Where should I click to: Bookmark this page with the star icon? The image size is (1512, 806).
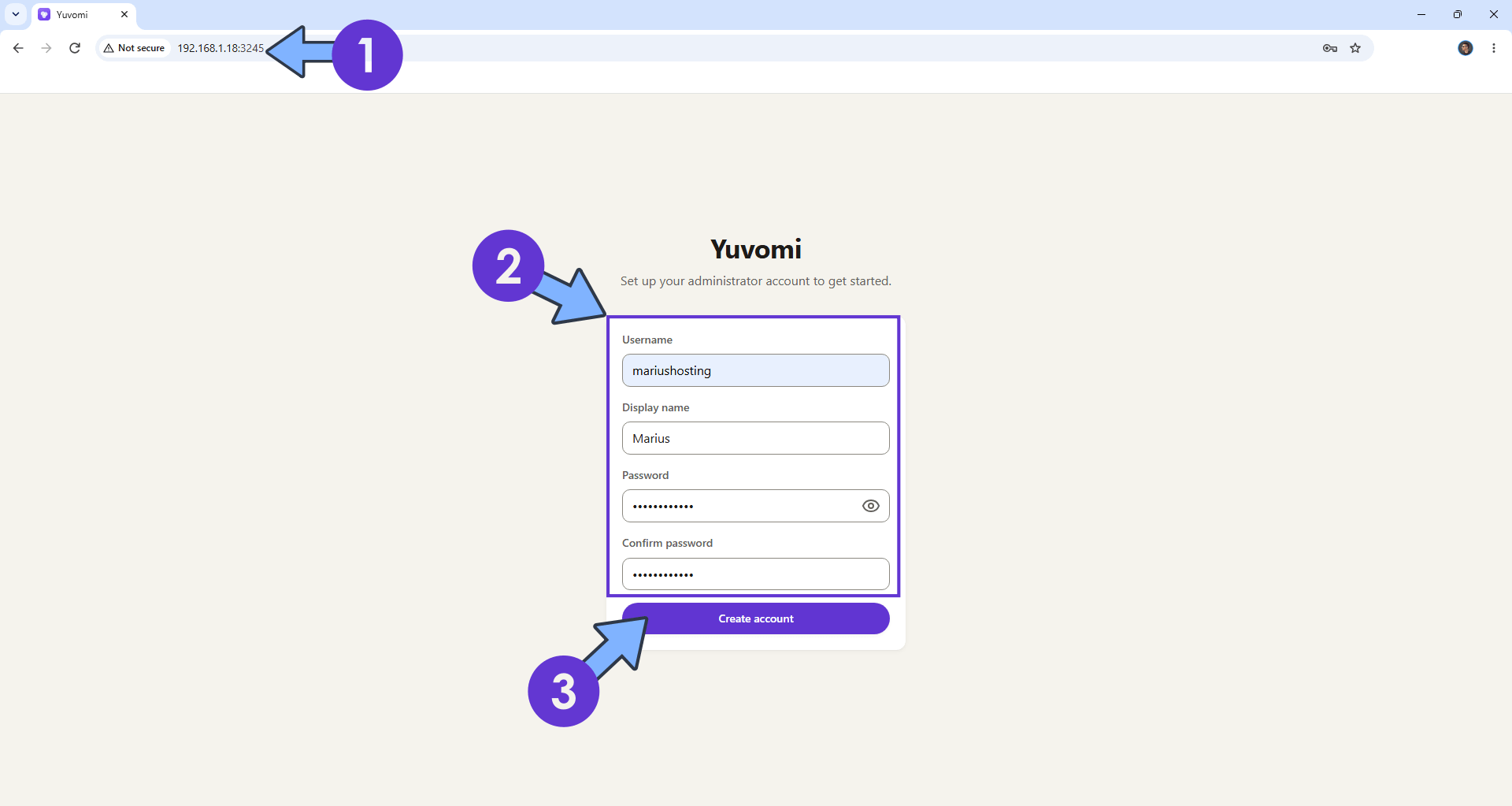[x=1355, y=48]
